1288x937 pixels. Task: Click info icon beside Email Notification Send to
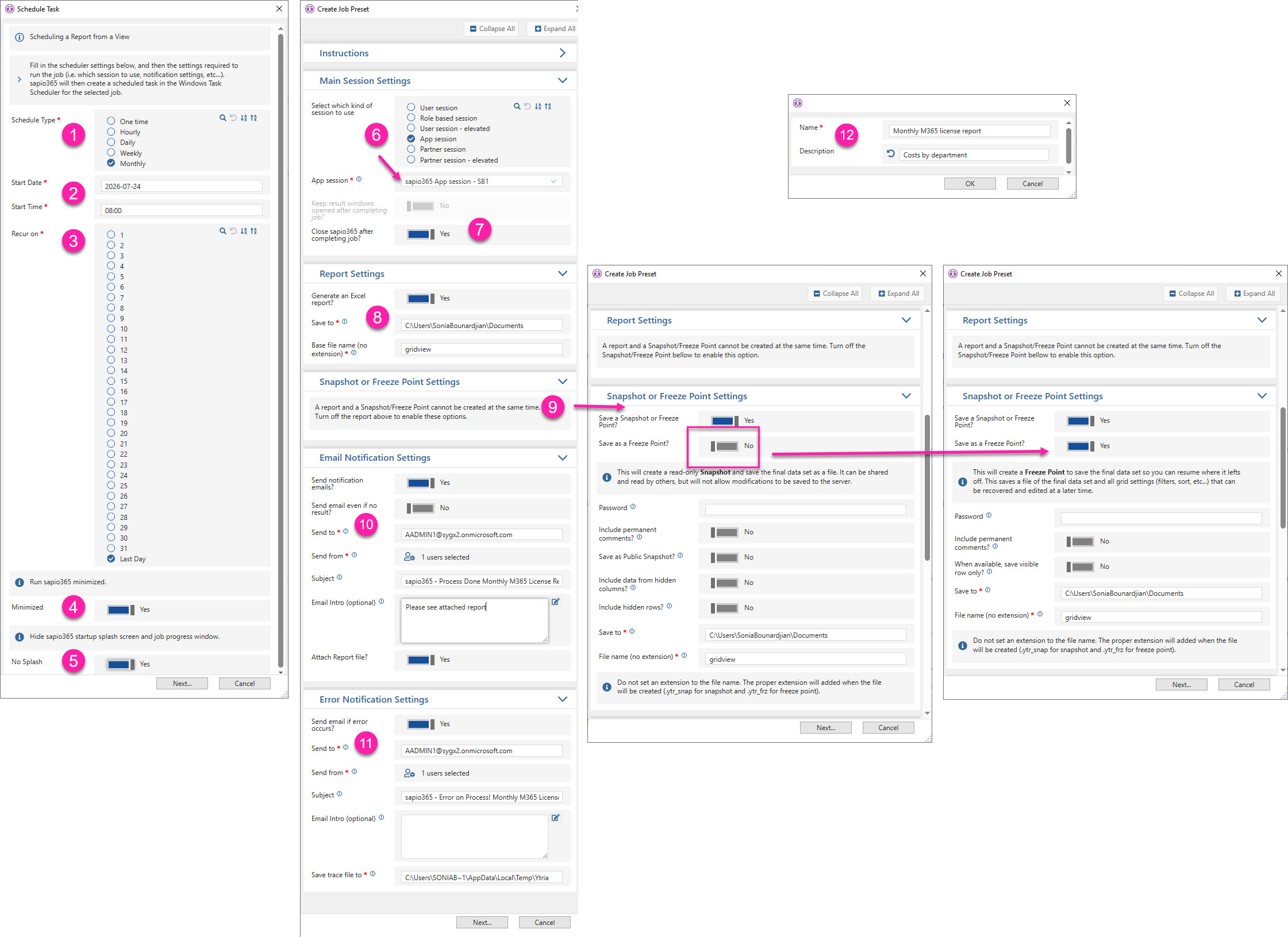(346, 531)
